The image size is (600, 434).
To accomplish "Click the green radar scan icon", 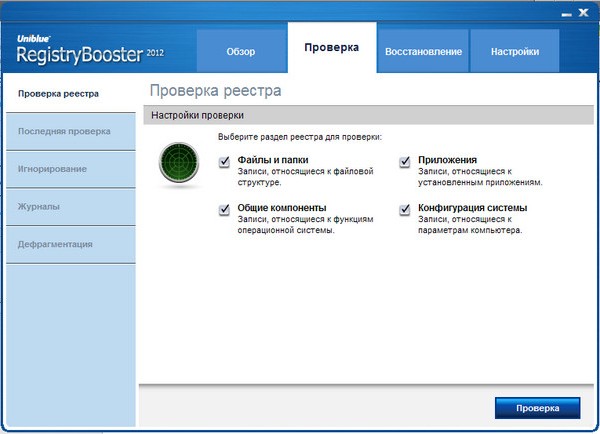I will [x=179, y=164].
